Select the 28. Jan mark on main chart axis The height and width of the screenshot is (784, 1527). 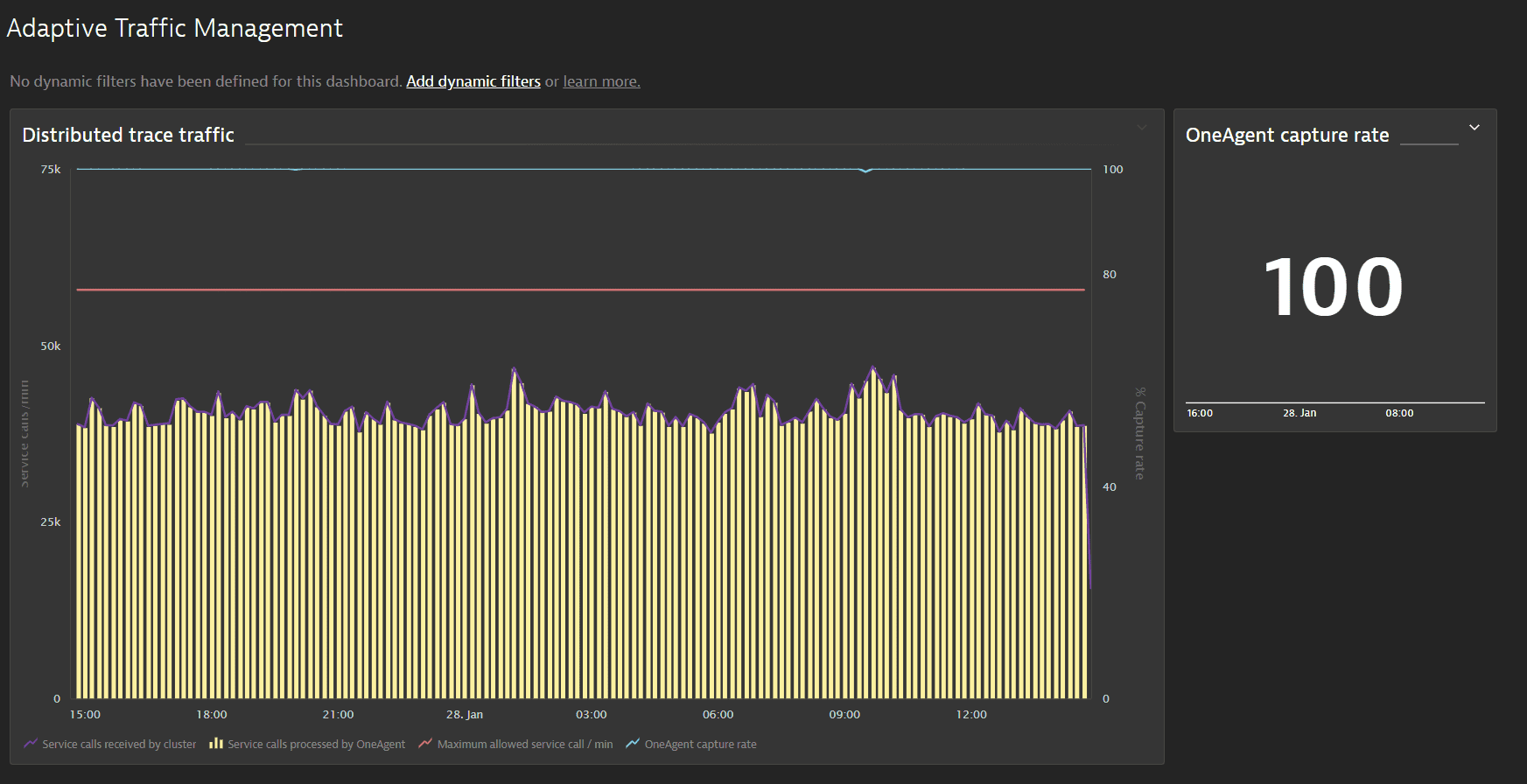465,715
